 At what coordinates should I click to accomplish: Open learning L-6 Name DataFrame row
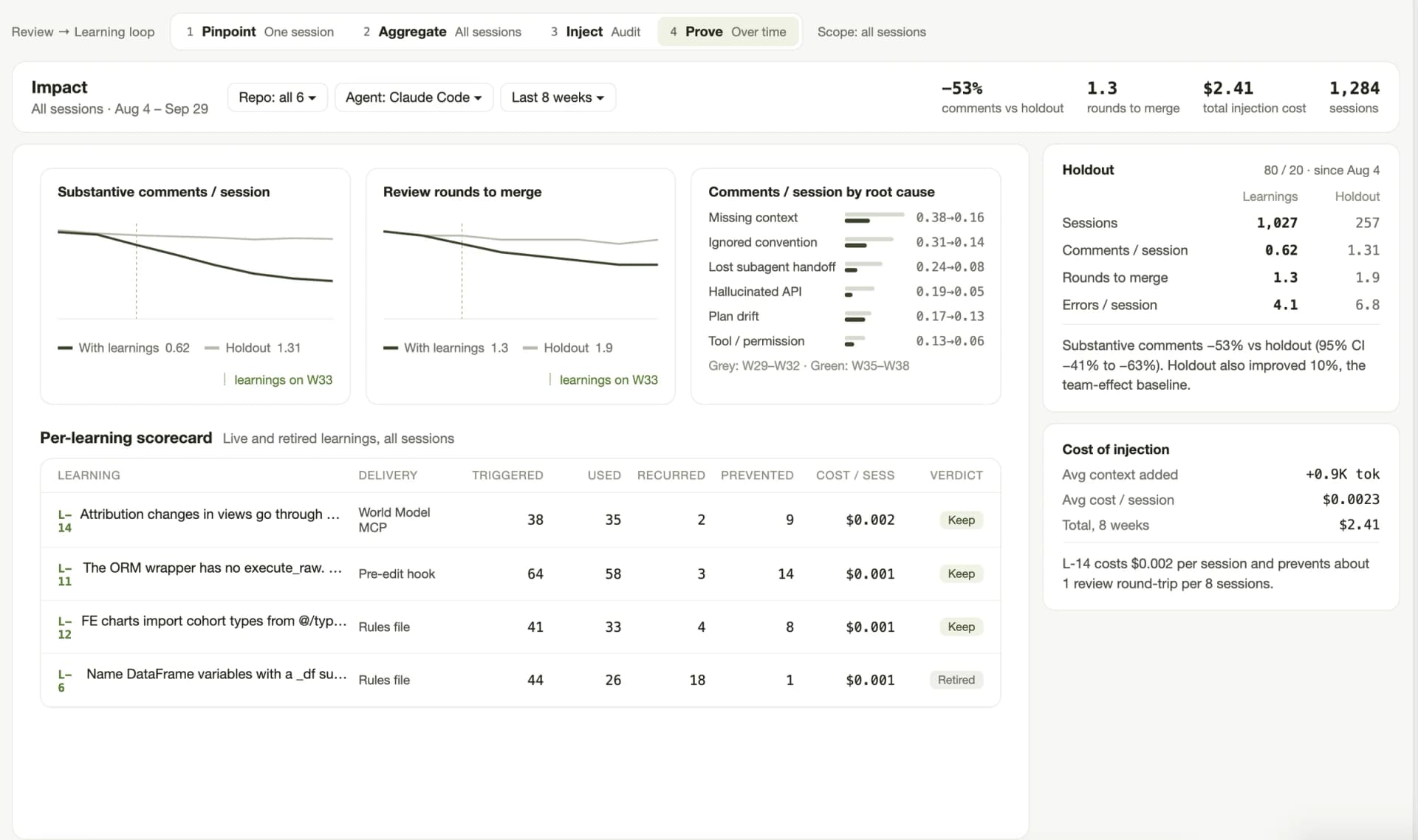(520, 680)
